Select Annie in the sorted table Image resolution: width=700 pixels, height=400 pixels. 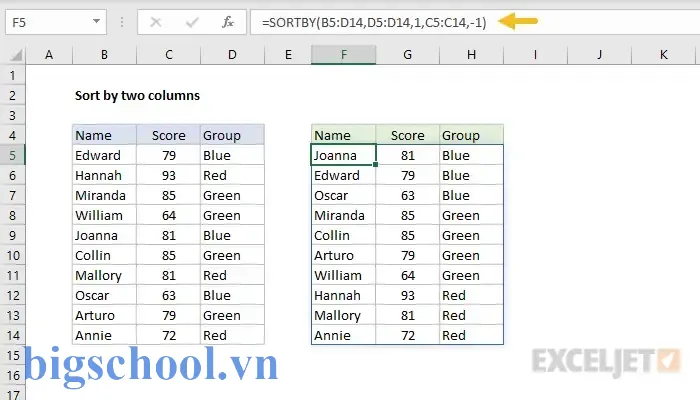click(344, 335)
